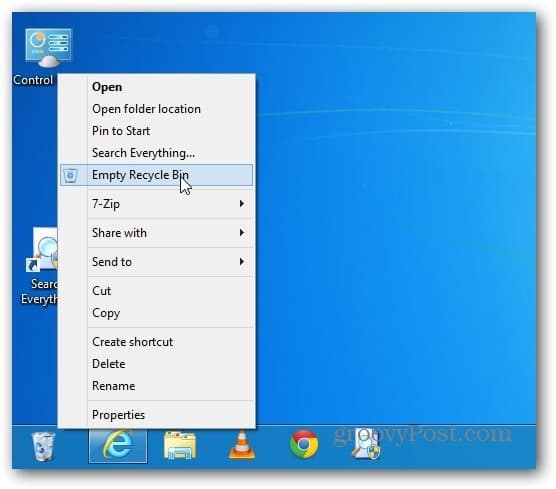
Task: Choose Delete from the context menu
Action: click(156, 364)
